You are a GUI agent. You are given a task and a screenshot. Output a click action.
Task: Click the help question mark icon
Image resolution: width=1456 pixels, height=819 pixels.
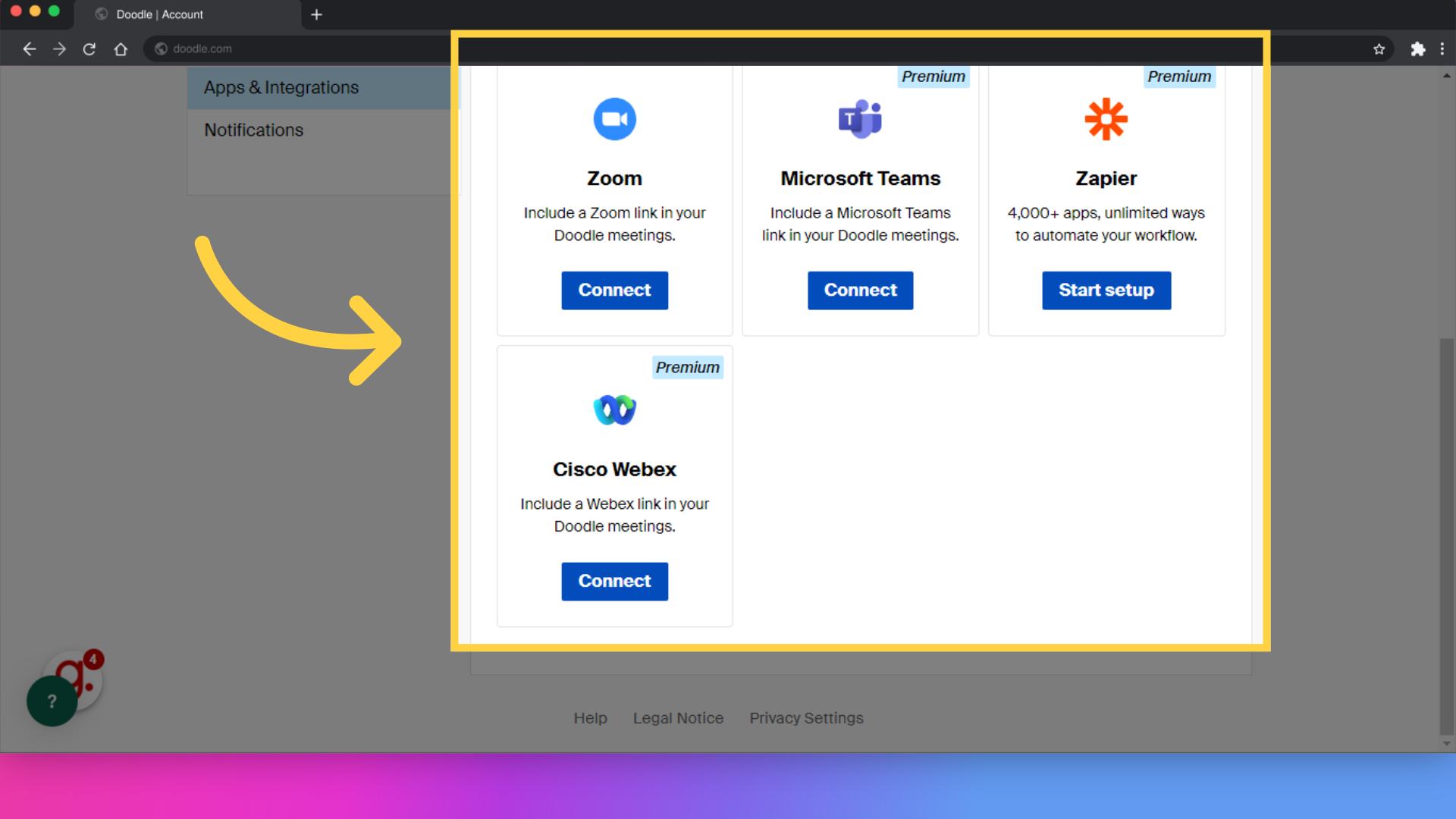(52, 701)
